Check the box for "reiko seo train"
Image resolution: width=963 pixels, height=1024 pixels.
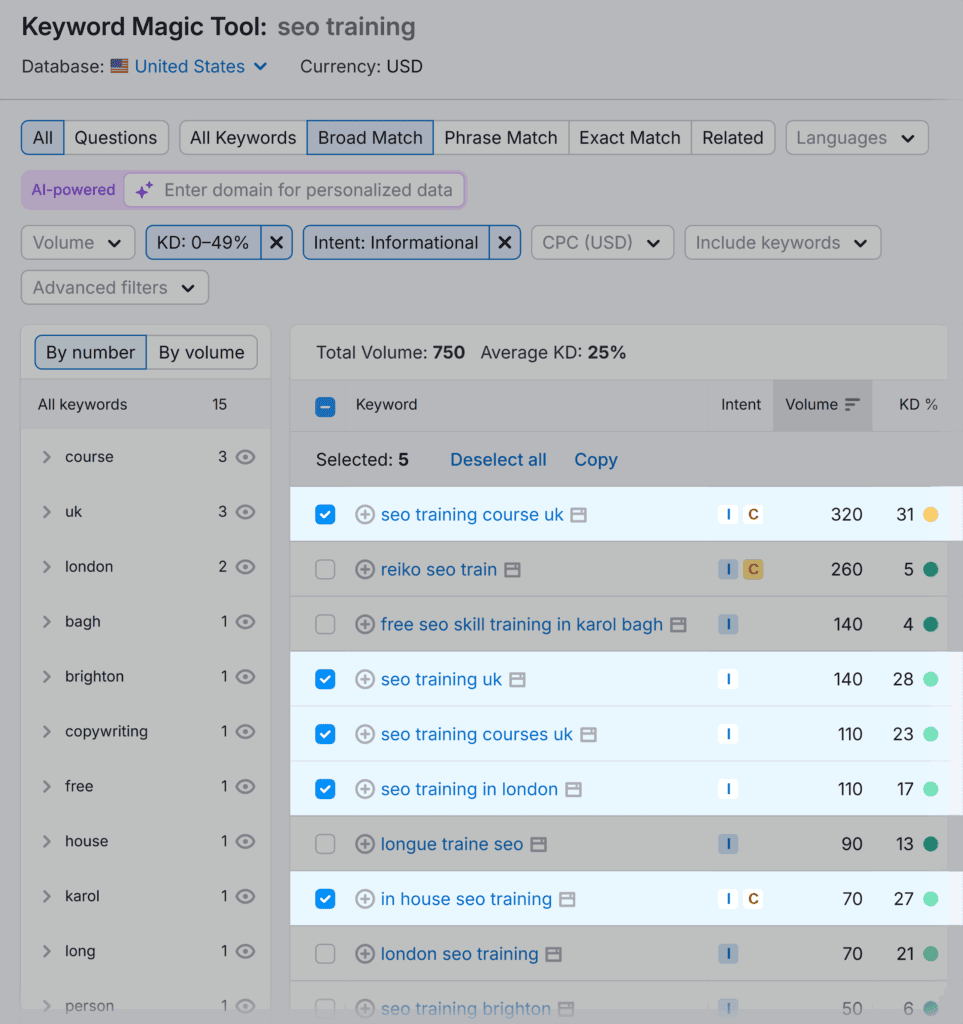pyautogui.click(x=324, y=568)
